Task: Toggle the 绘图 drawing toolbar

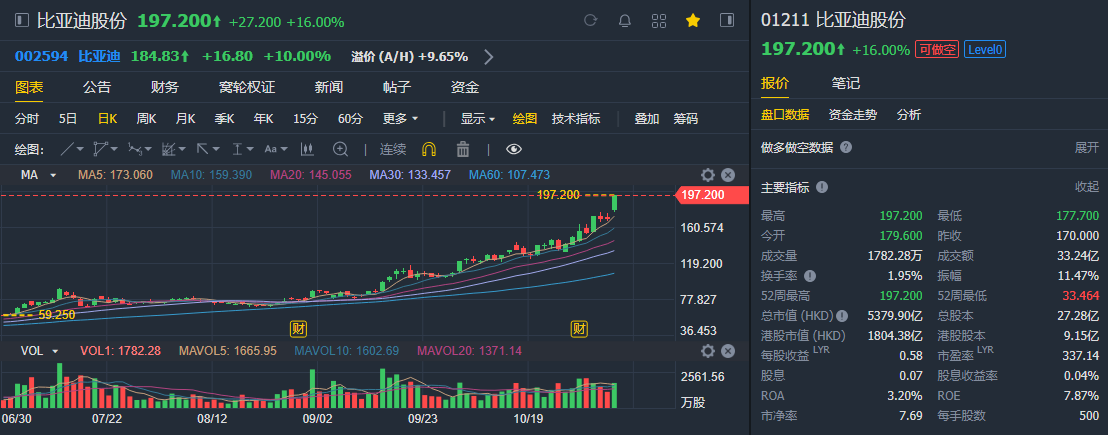Action: (x=525, y=119)
